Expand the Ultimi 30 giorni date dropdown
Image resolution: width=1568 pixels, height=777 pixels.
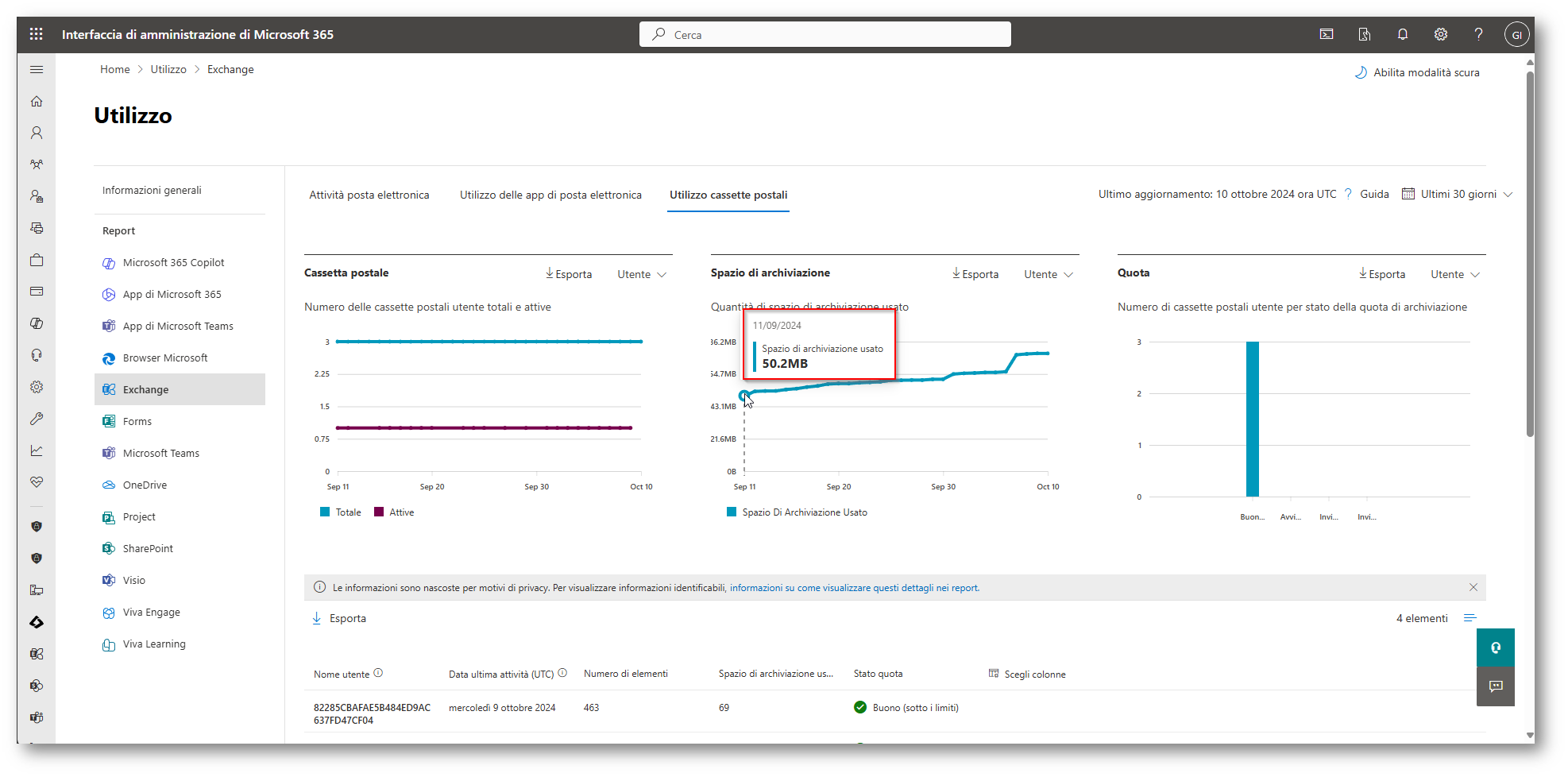tap(1457, 195)
